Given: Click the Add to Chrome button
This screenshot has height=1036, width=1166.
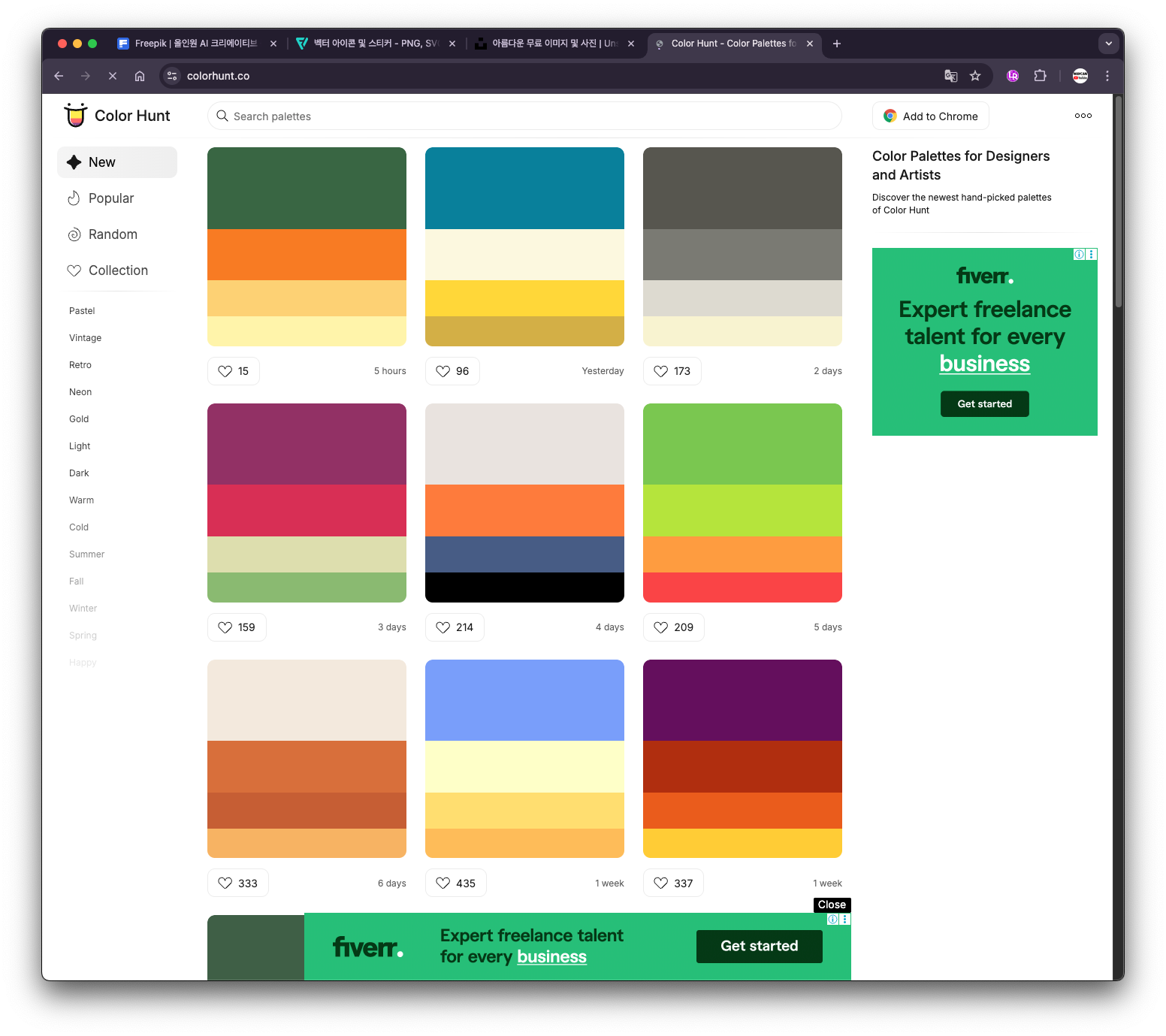Looking at the screenshot, I should 930,116.
